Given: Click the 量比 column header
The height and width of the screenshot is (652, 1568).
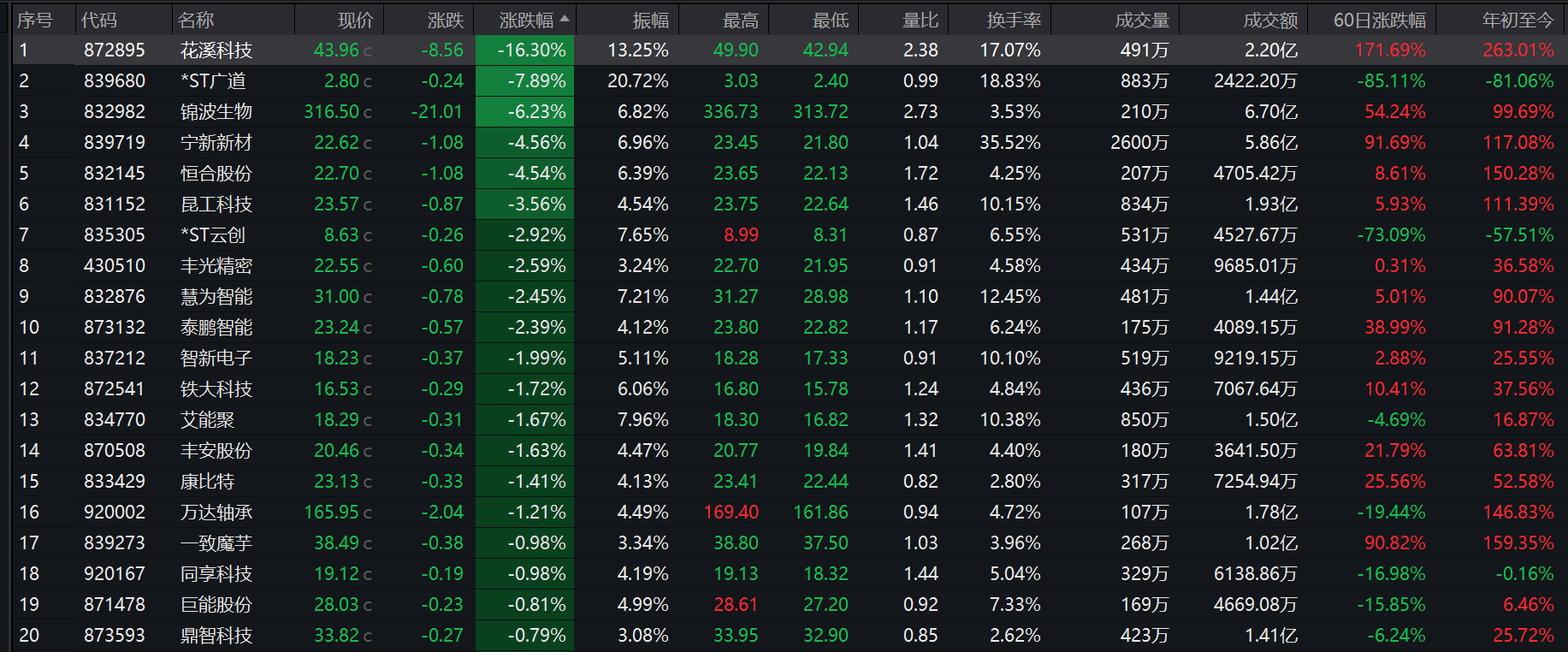Looking at the screenshot, I should tap(920, 20).
